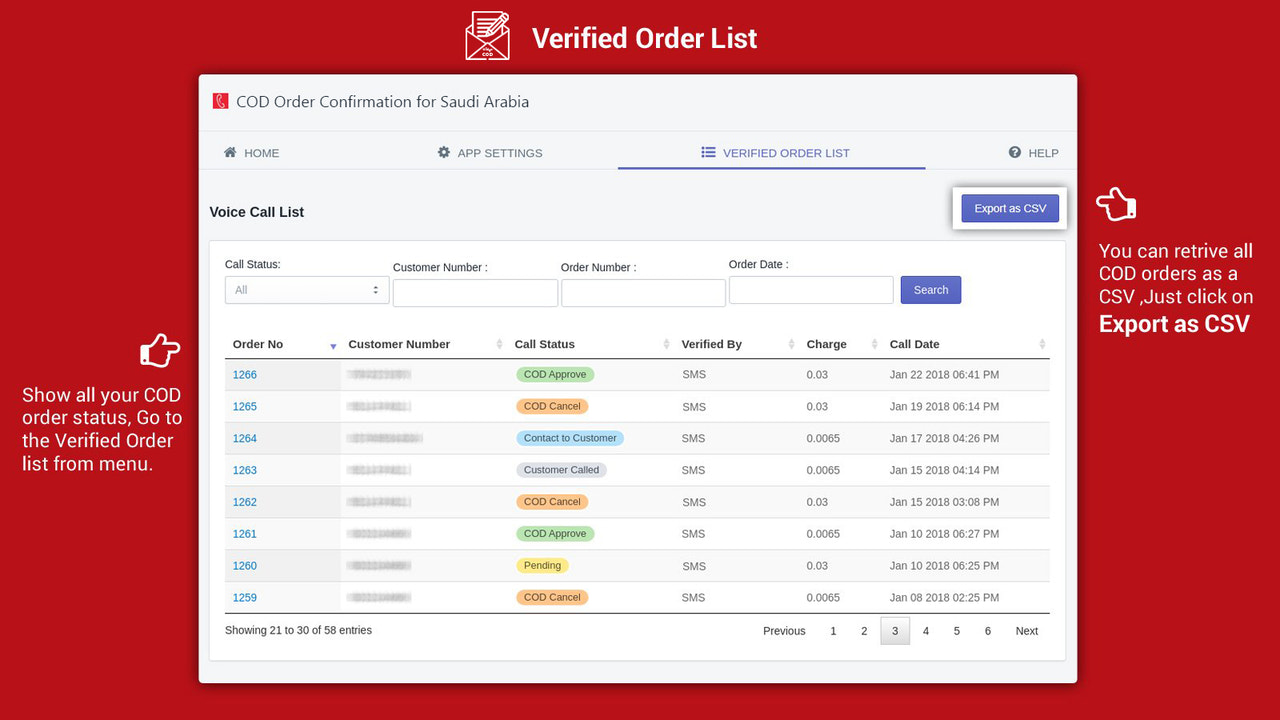Click the Export as CSV button

[x=1009, y=208]
